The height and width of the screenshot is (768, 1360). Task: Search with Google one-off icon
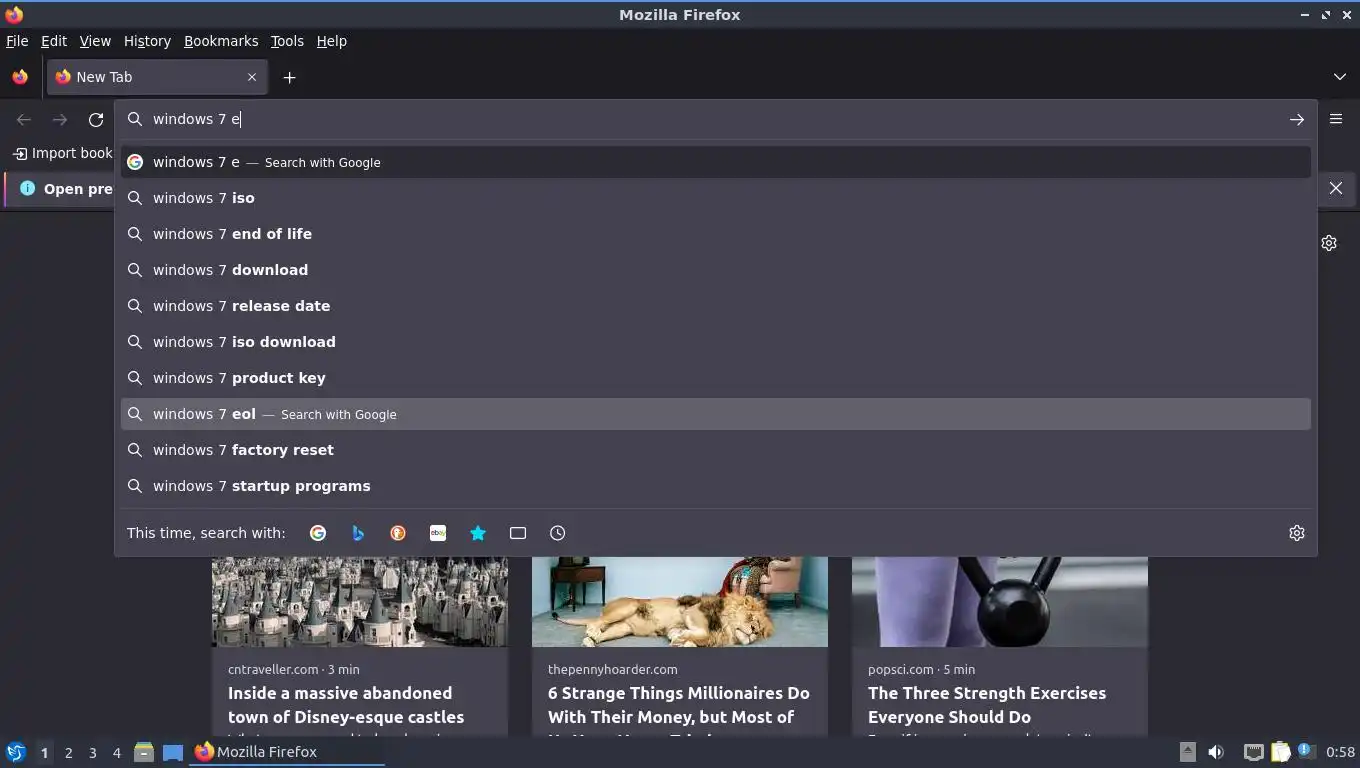318,533
